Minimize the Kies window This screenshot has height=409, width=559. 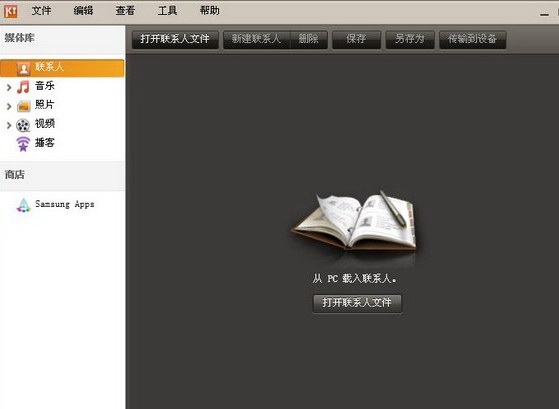coord(544,14)
